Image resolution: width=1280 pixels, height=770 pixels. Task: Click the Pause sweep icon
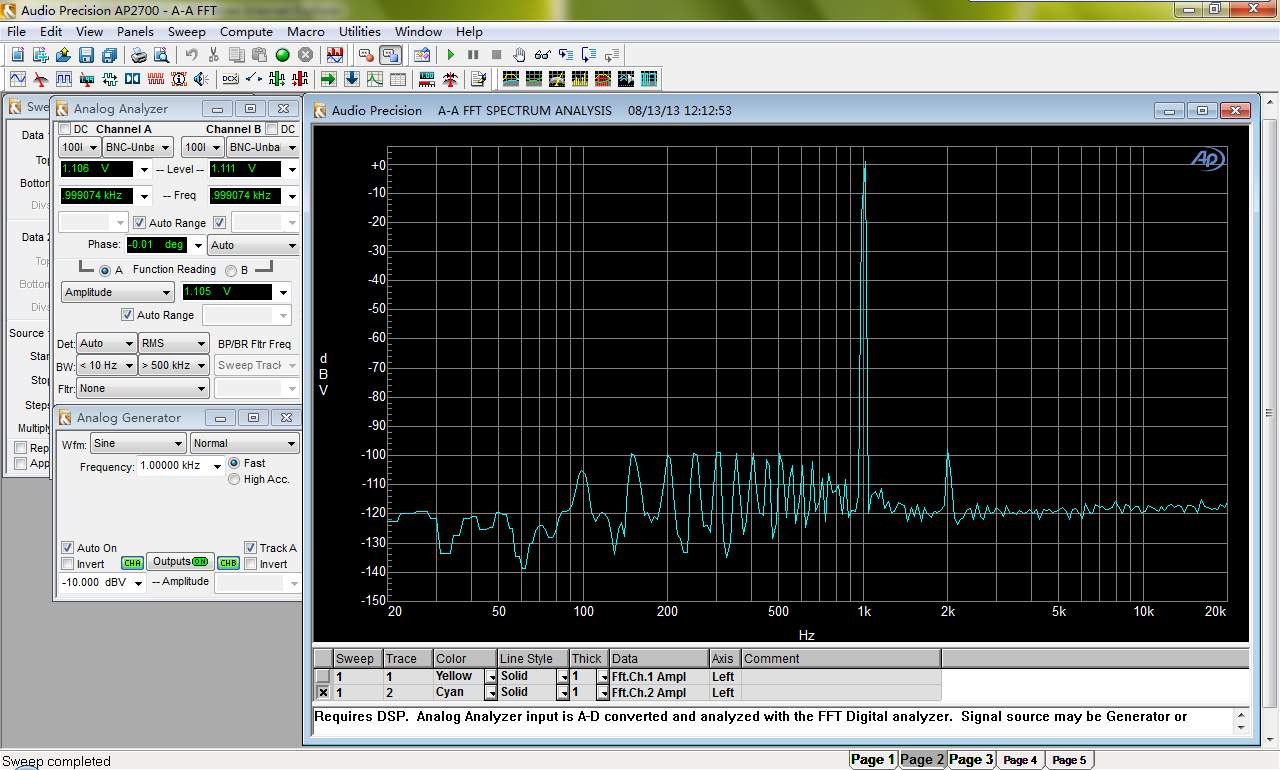pos(473,55)
